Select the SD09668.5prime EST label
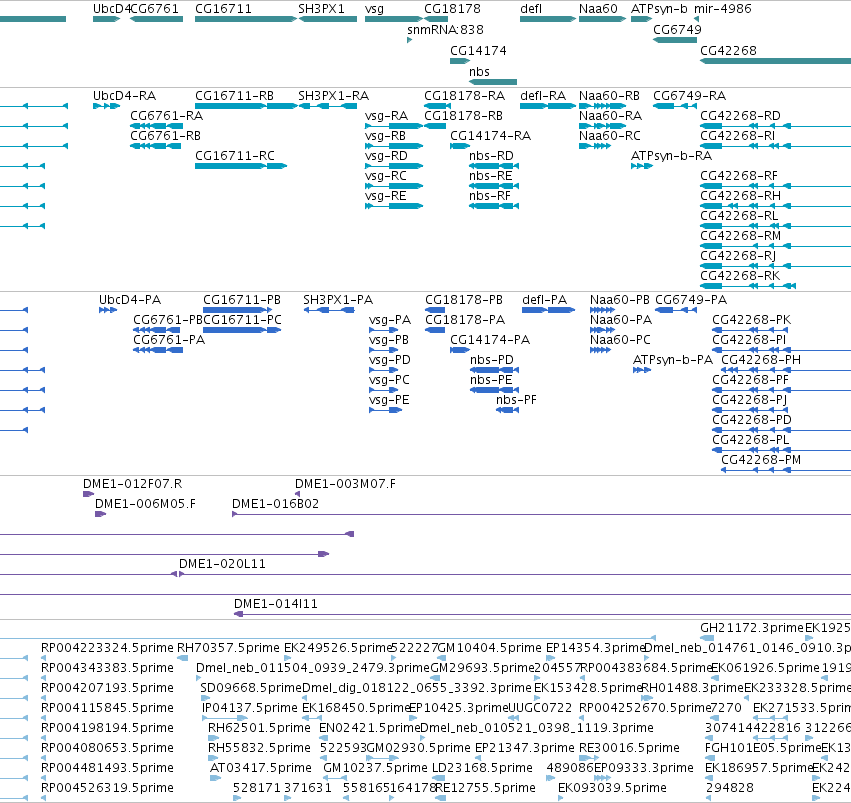Screen dimensions: 851x803 click(x=251, y=688)
